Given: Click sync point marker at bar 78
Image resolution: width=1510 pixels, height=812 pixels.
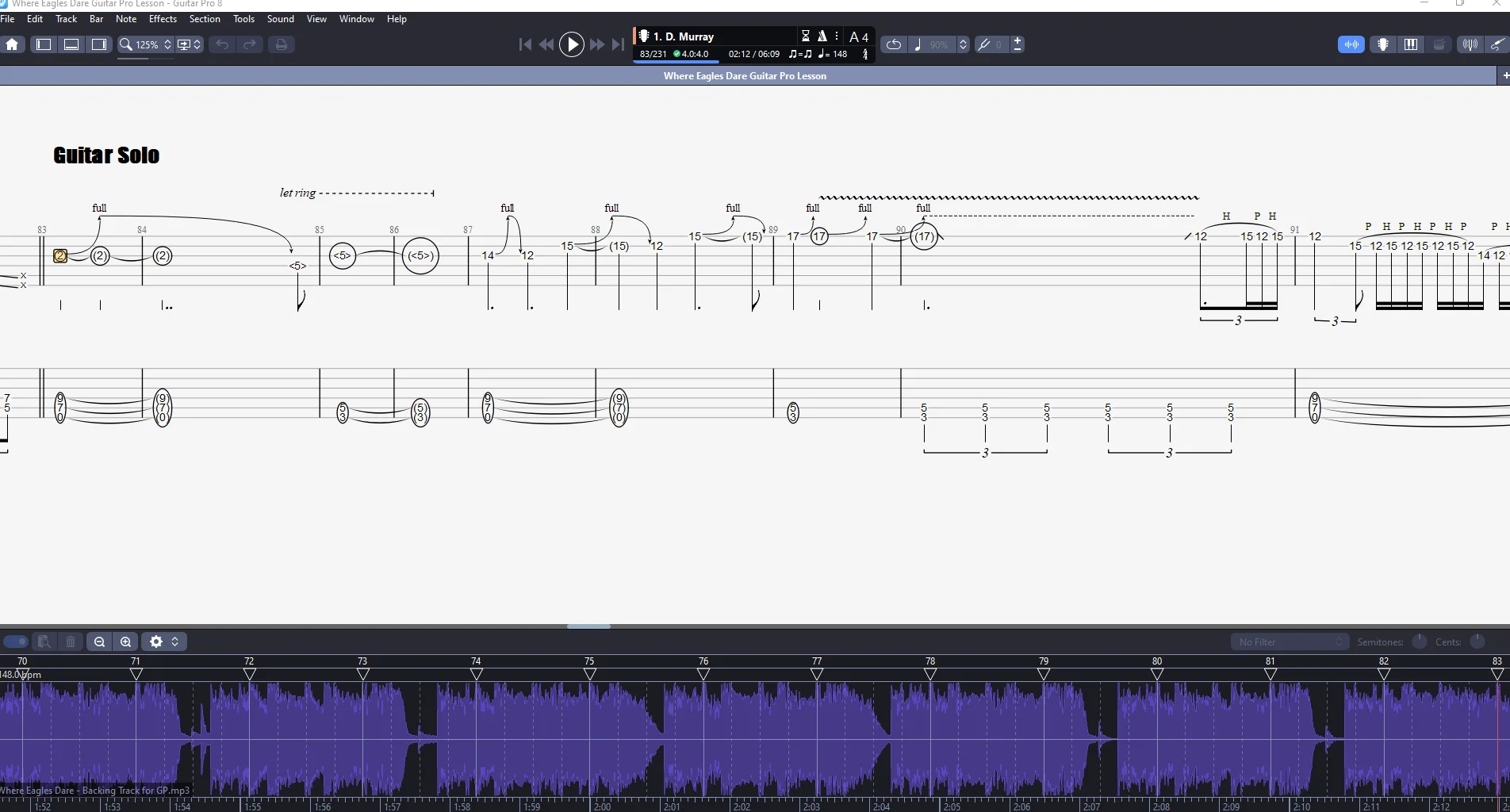Looking at the screenshot, I should (x=930, y=674).
